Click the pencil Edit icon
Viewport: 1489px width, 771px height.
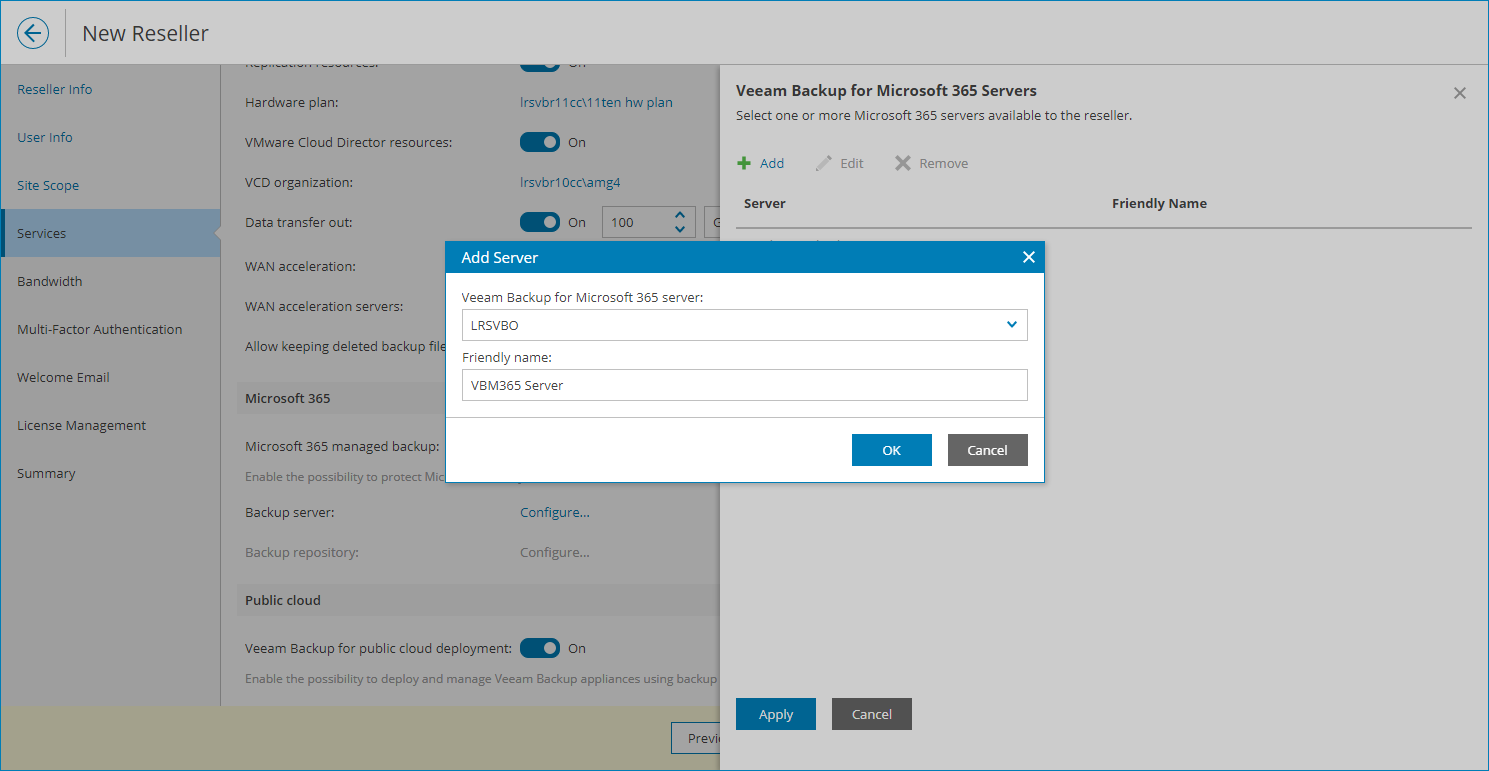(824, 163)
